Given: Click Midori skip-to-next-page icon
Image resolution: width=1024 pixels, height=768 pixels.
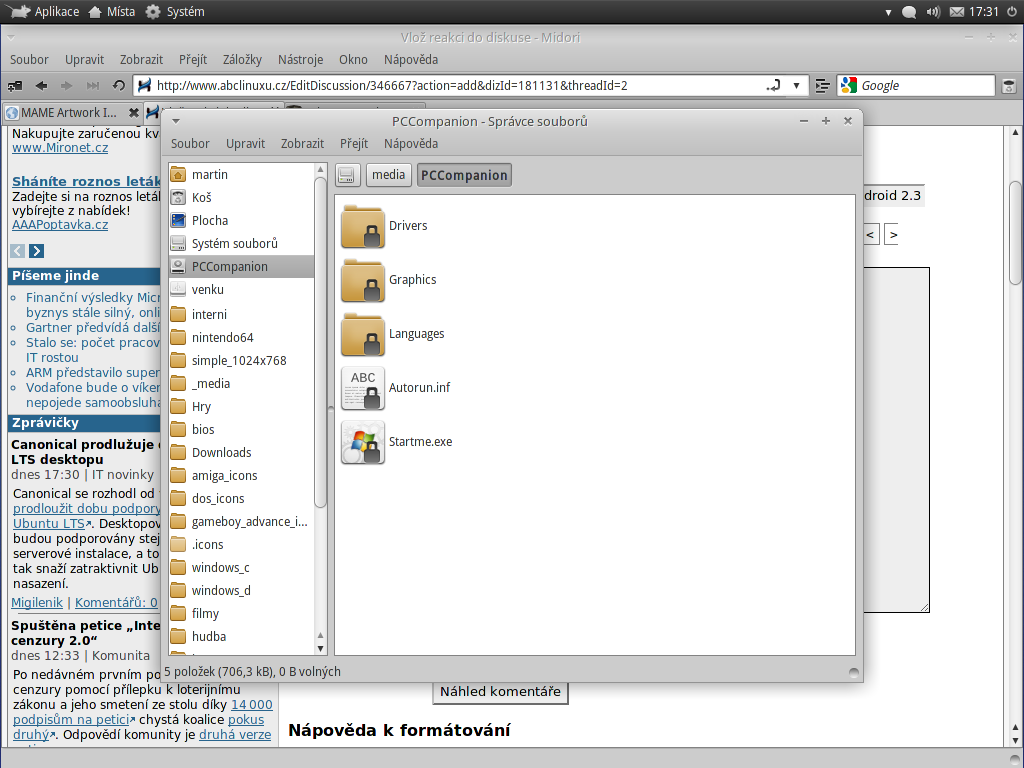Looking at the screenshot, I should point(93,86).
